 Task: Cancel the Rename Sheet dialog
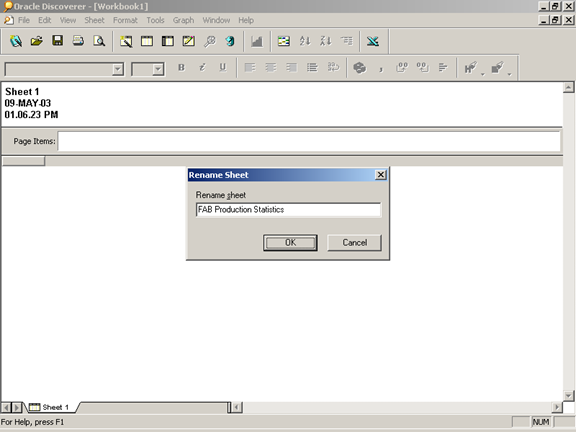point(354,242)
